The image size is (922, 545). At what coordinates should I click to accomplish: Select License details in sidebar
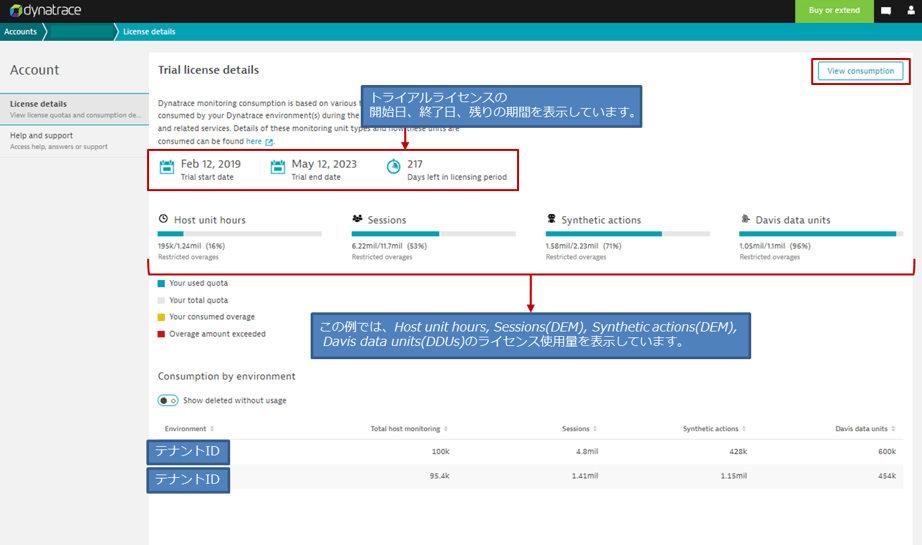click(39, 104)
